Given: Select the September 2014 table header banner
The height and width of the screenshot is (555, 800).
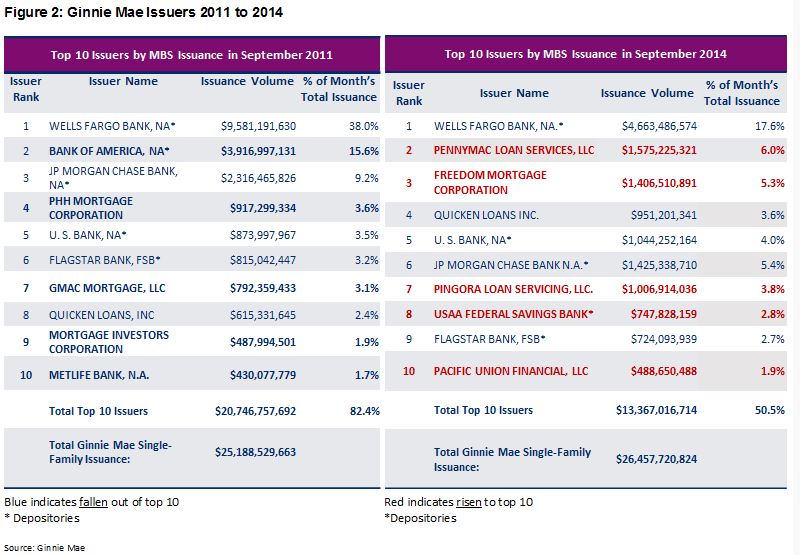Looking at the screenshot, I should [585, 54].
